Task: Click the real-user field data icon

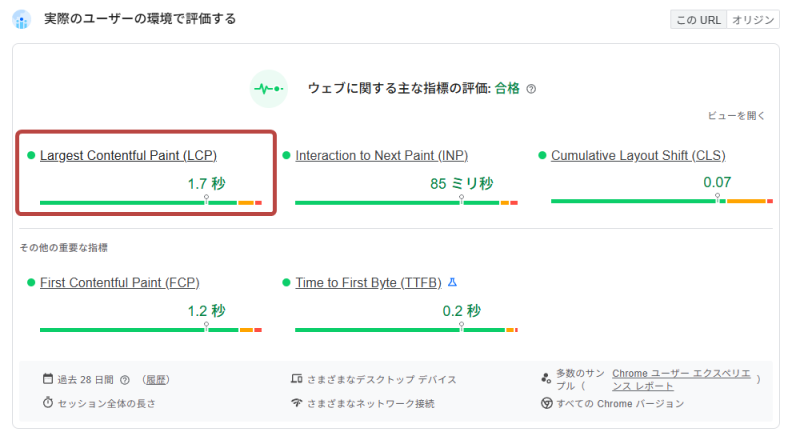Action: [x=21, y=20]
